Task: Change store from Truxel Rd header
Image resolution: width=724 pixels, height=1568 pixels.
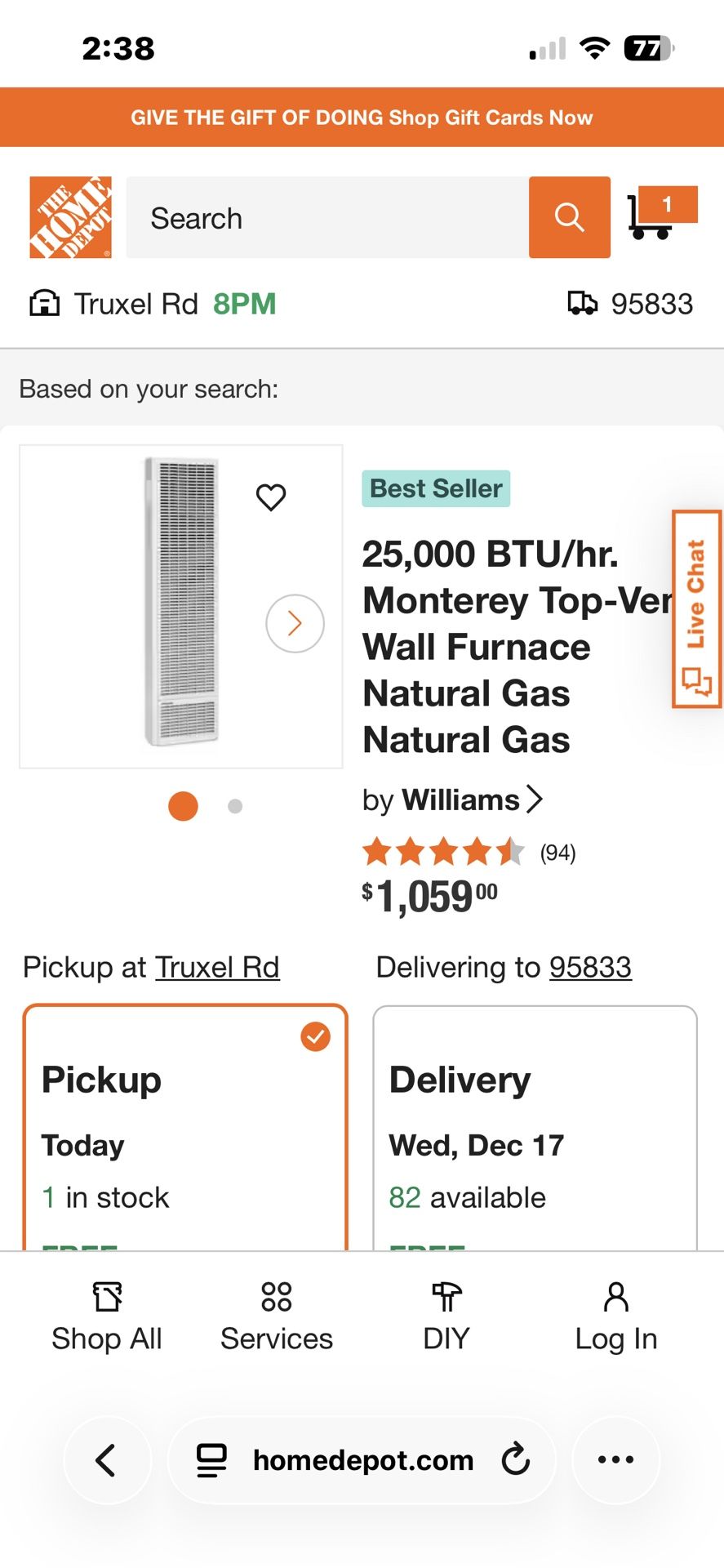Action: pos(135,304)
